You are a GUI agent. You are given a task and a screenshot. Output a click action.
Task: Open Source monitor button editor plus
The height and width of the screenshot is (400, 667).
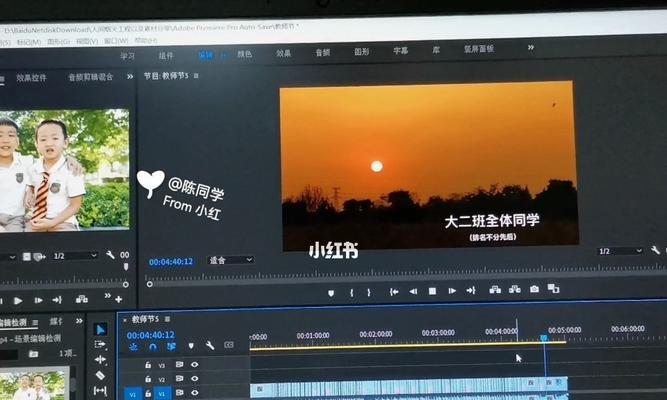point(119,300)
